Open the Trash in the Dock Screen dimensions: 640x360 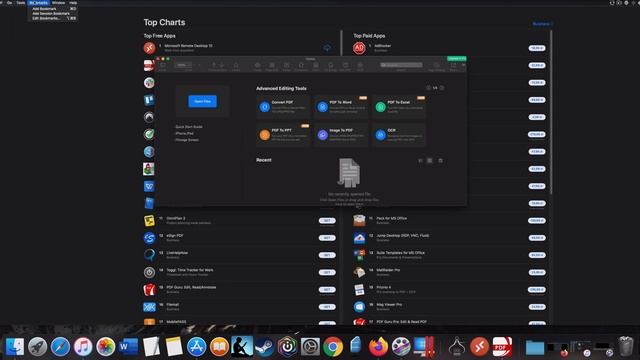(625, 347)
